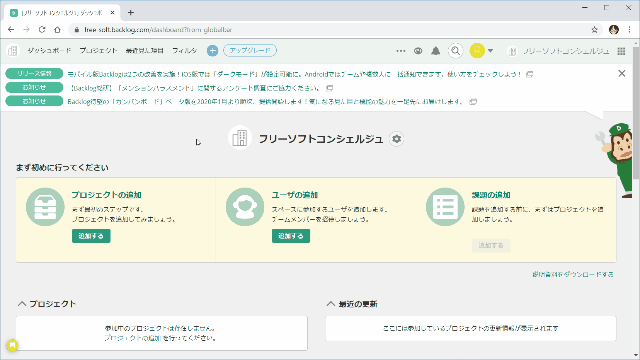Viewport: 640px width, 360px height.
Task: Click the プロジェクトの追加 heading link
Action: click(107, 195)
